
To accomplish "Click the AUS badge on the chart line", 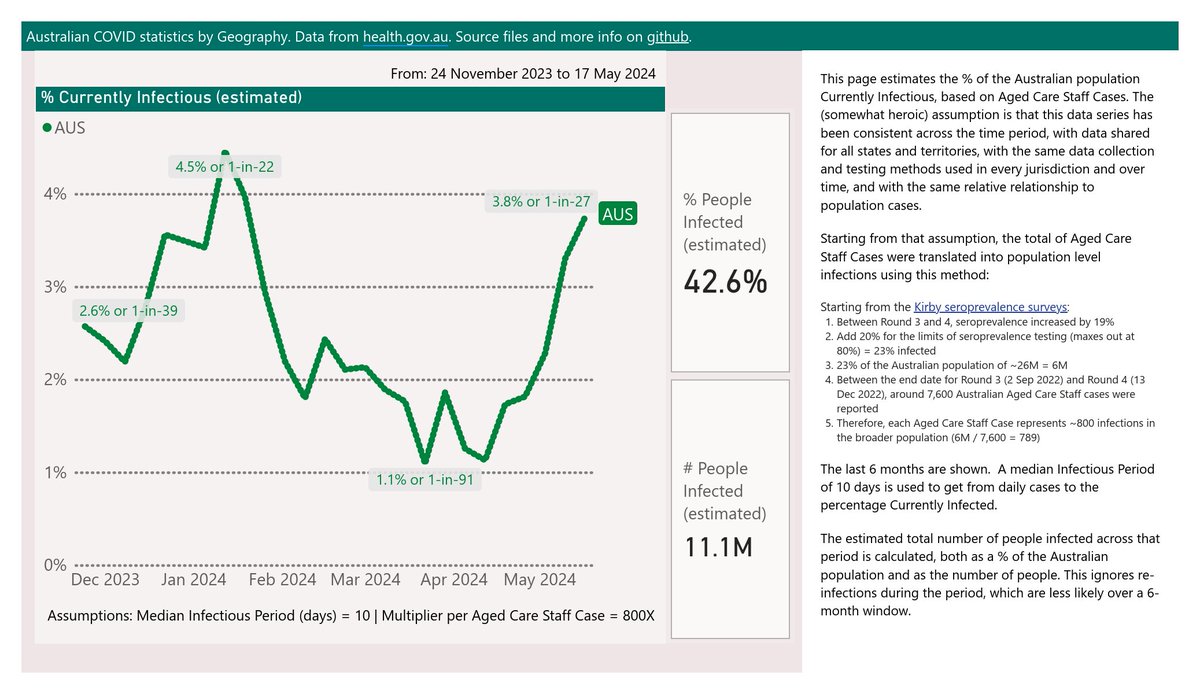I will [617, 213].
